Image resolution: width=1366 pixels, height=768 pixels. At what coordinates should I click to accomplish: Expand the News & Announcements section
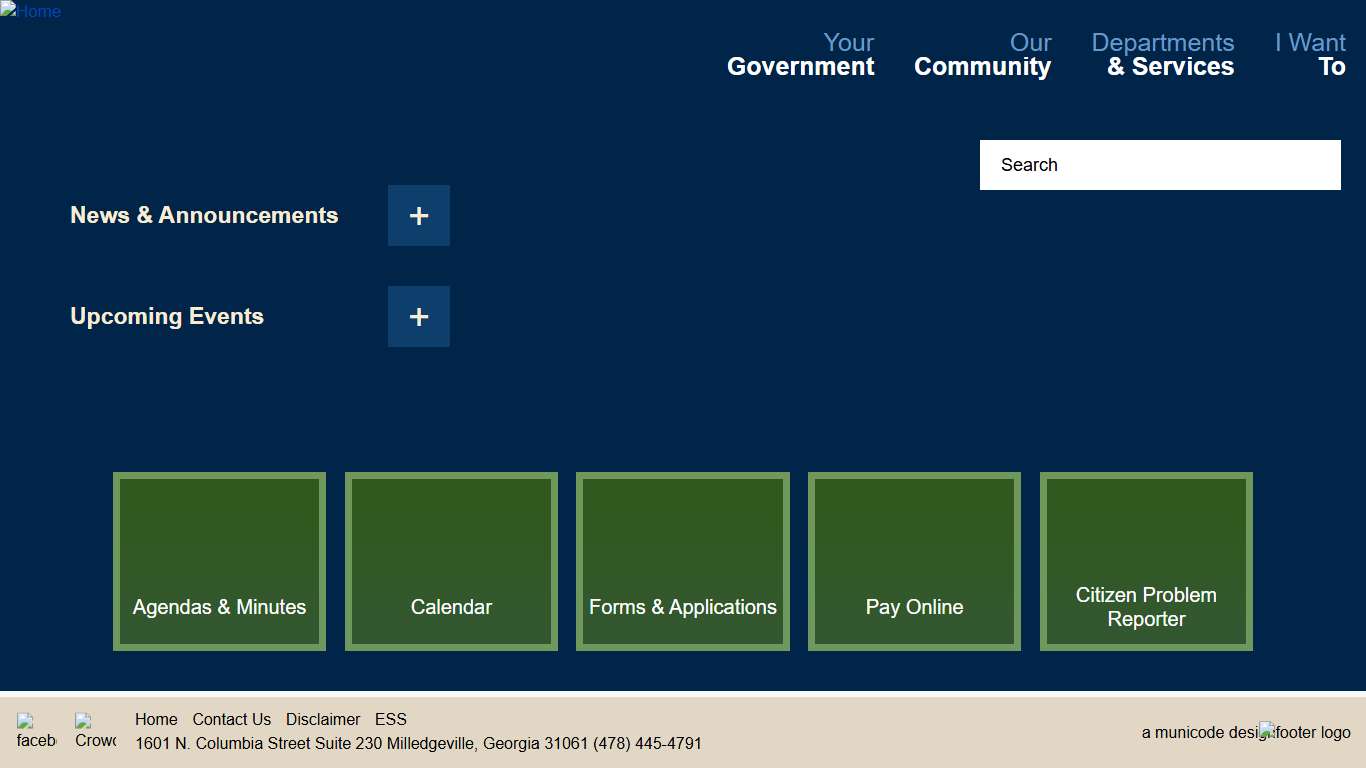418,215
